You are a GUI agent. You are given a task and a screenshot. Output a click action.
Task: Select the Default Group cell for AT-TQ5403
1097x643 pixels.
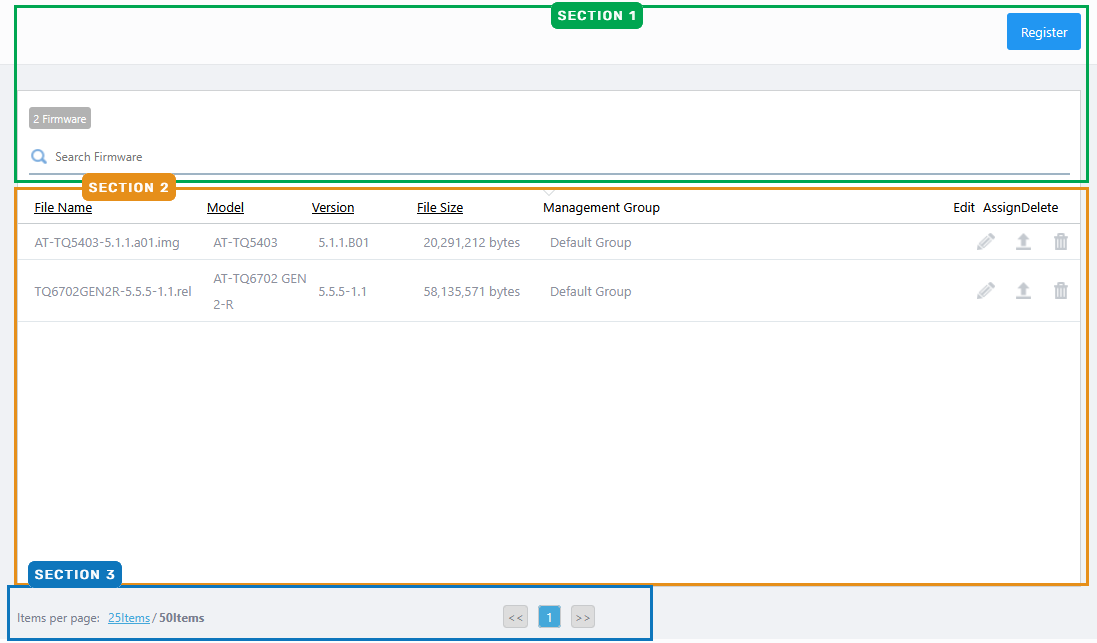click(x=590, y=242)
